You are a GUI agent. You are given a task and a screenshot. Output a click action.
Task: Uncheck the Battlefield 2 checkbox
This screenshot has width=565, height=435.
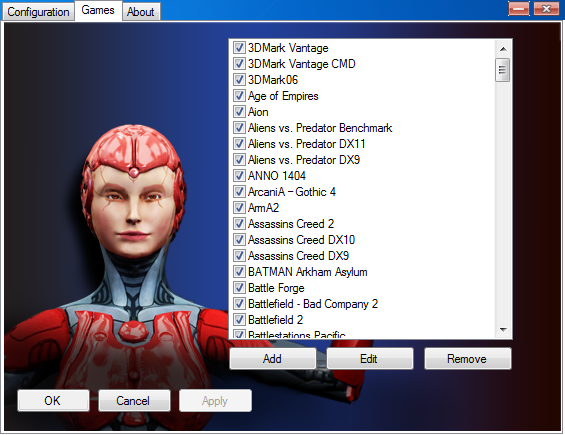coord(239,319)
